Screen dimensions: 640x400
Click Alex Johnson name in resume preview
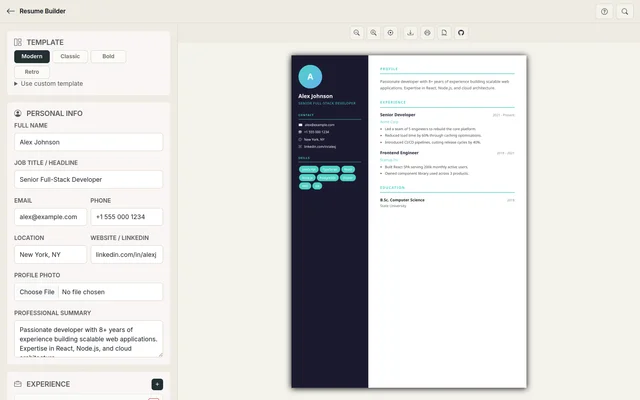[x=316, y=96]
